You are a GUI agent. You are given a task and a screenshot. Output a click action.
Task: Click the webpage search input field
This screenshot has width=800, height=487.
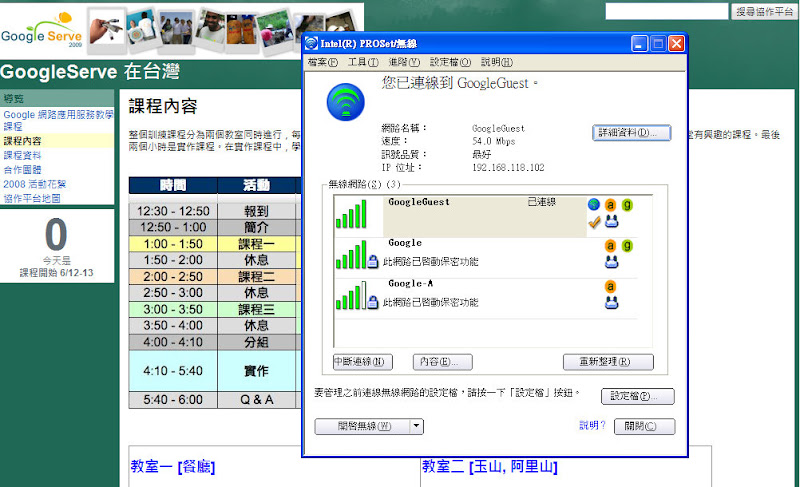click(x=667, y=11)
